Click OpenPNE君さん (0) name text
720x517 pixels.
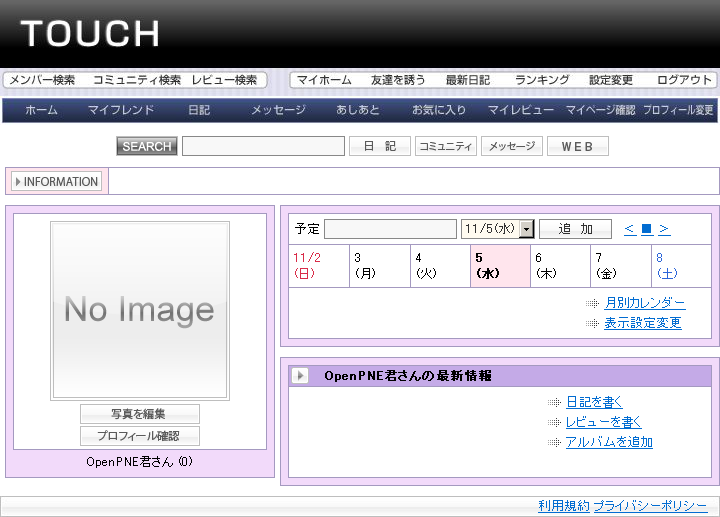point(140,461)
